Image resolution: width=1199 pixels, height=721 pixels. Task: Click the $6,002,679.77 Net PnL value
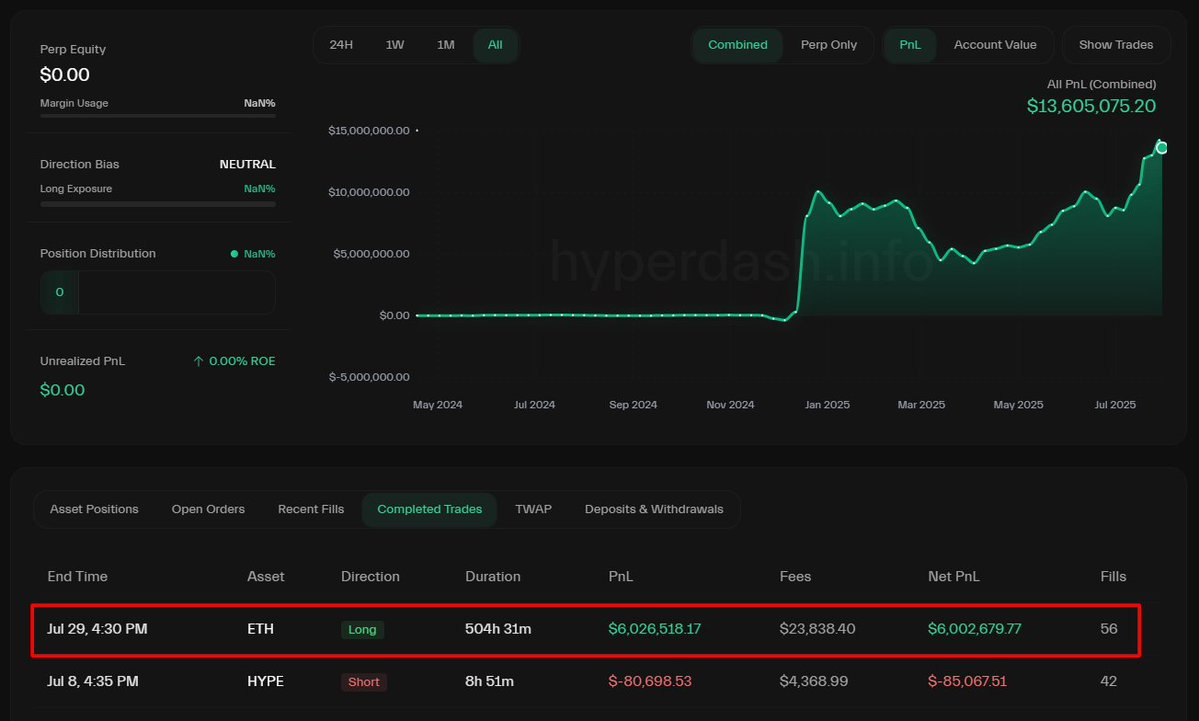click(x=974, y=628)
